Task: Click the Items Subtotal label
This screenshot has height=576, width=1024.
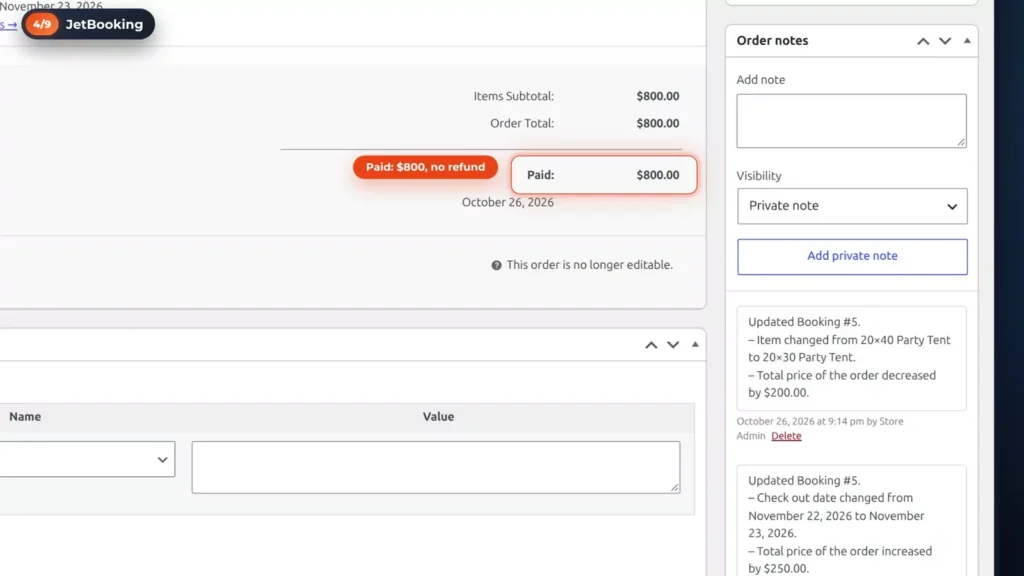Action: pyautogui.click(x=513, y=96)
